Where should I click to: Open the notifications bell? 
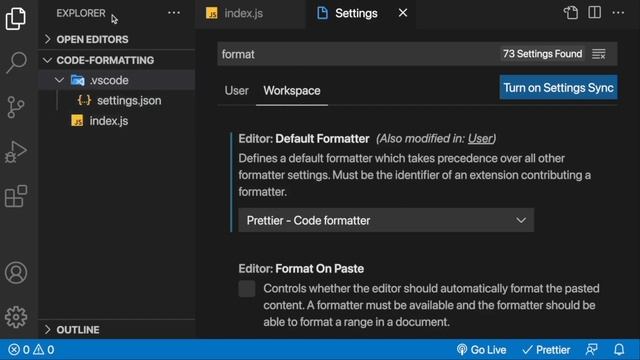pos(619,349)
